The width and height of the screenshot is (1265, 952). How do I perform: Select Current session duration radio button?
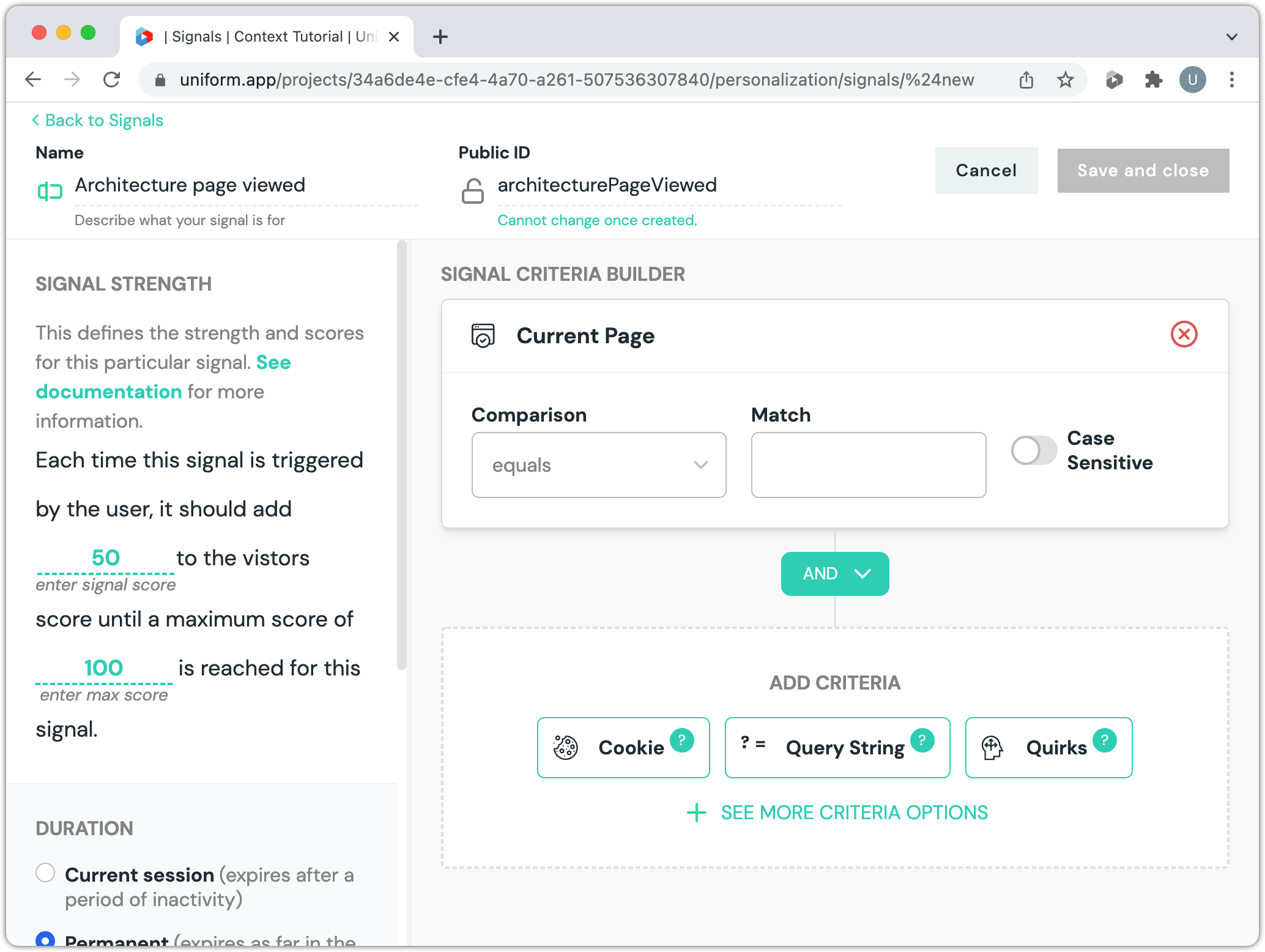click(x=45, y=873)
